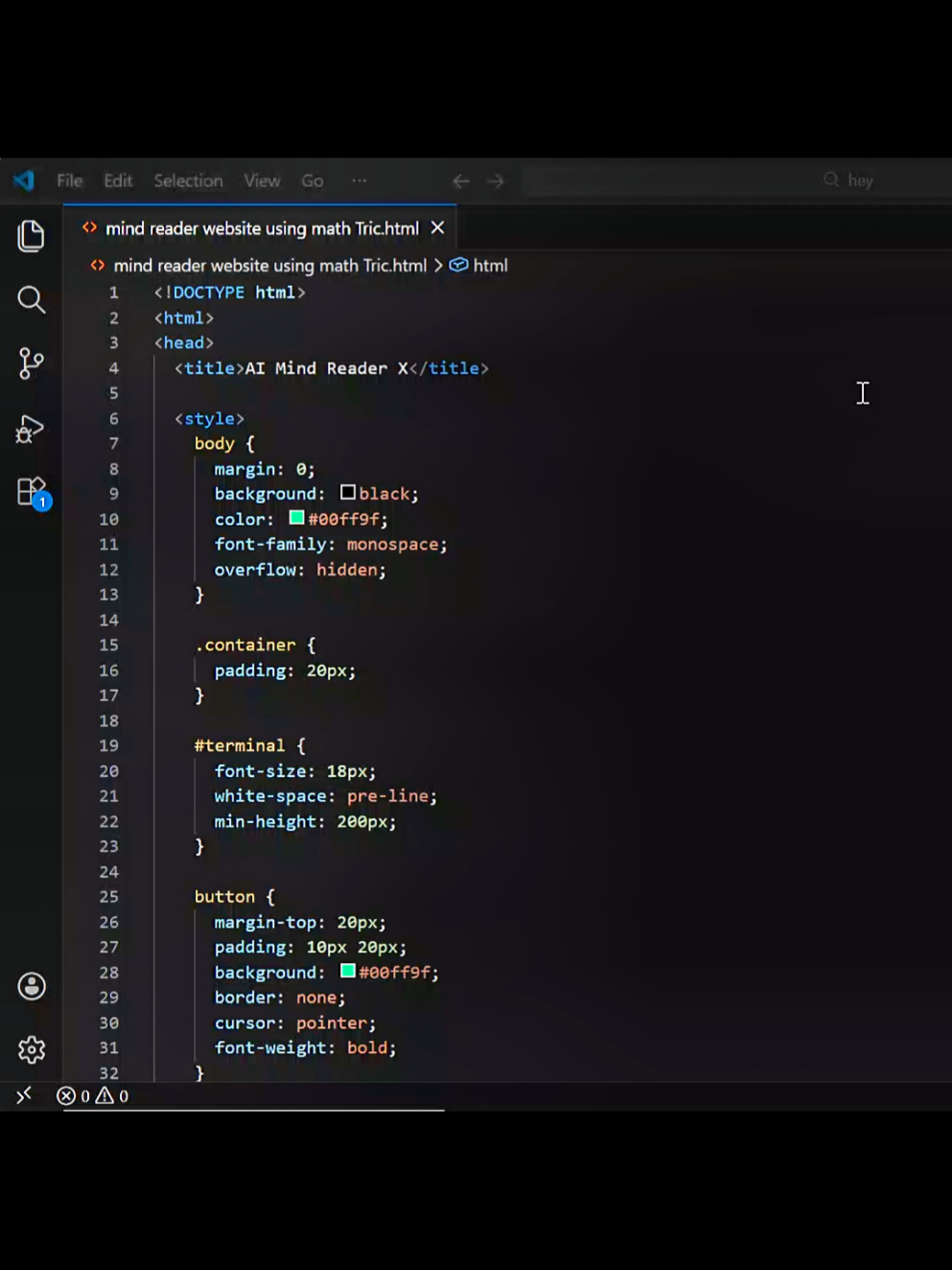Open Run and Debug view
Screen dimensions: 952x1270
pyautogui.click(x=31, y=428)
